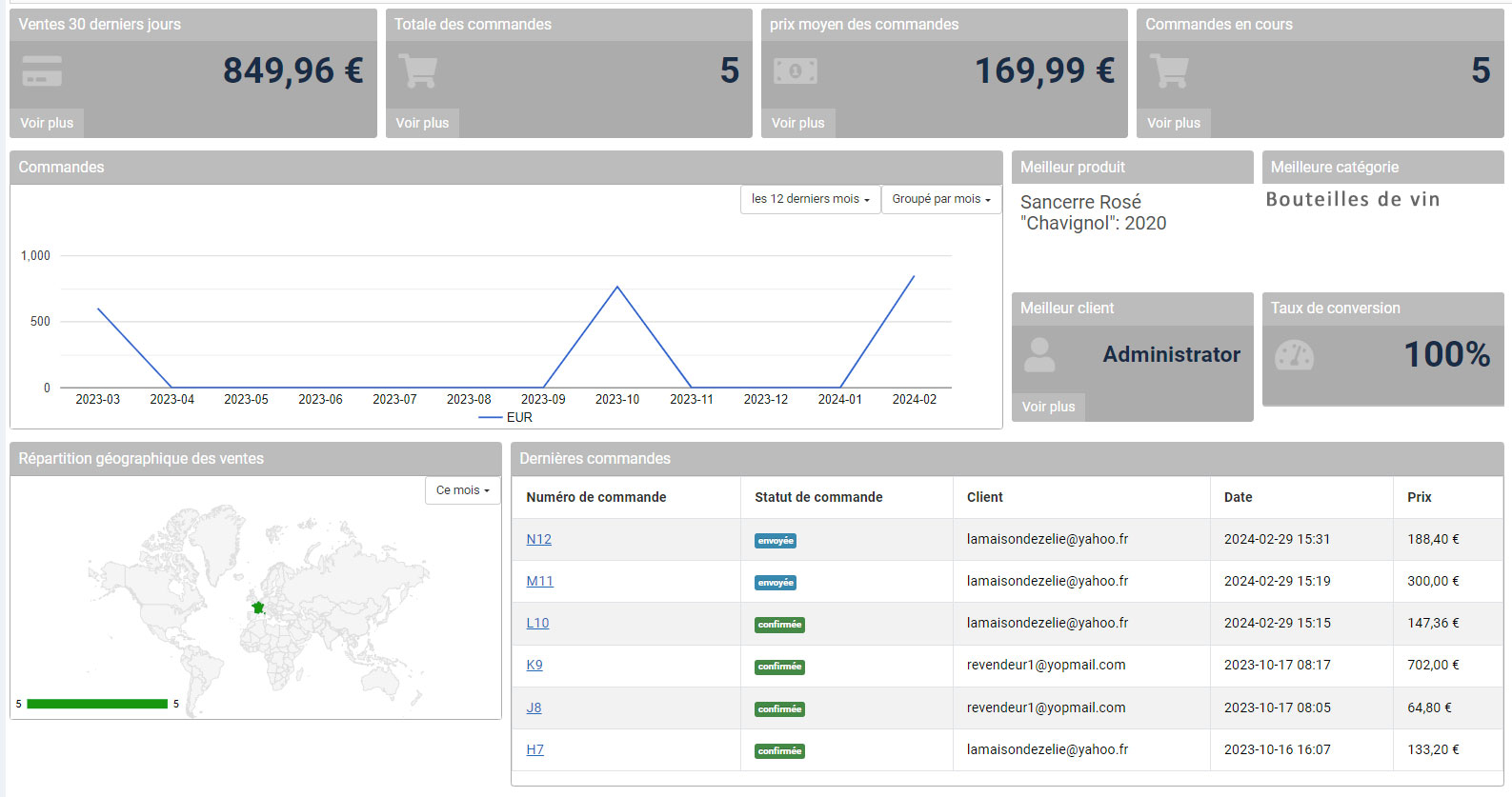Click the 'Date' column header
This screenshot has width=1512, height=797.
pos(1239,497)
